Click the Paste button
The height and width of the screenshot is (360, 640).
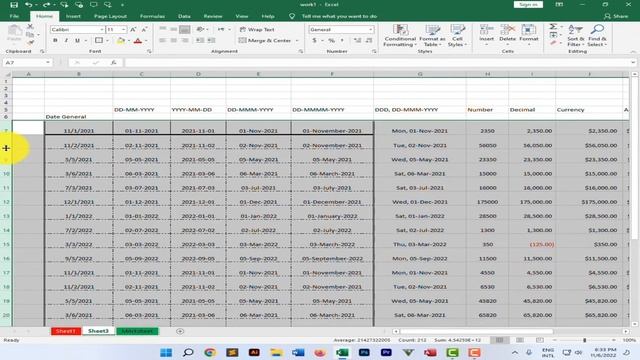coord(14,33)
